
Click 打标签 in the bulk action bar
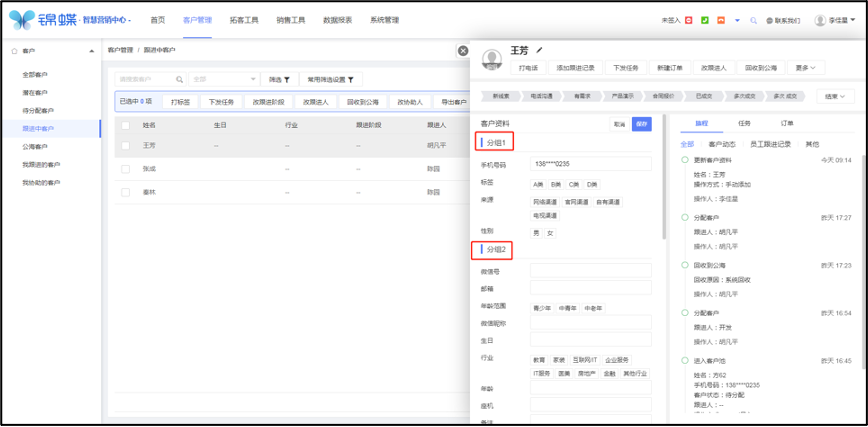[180, 102]
